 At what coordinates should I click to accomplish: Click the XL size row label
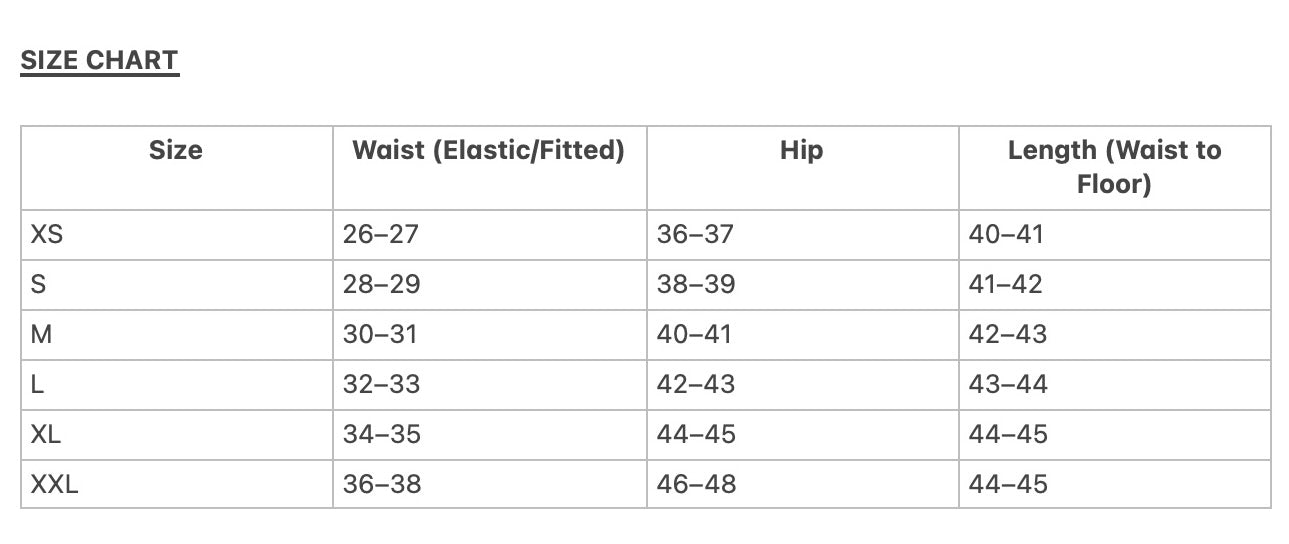point(46,434)
